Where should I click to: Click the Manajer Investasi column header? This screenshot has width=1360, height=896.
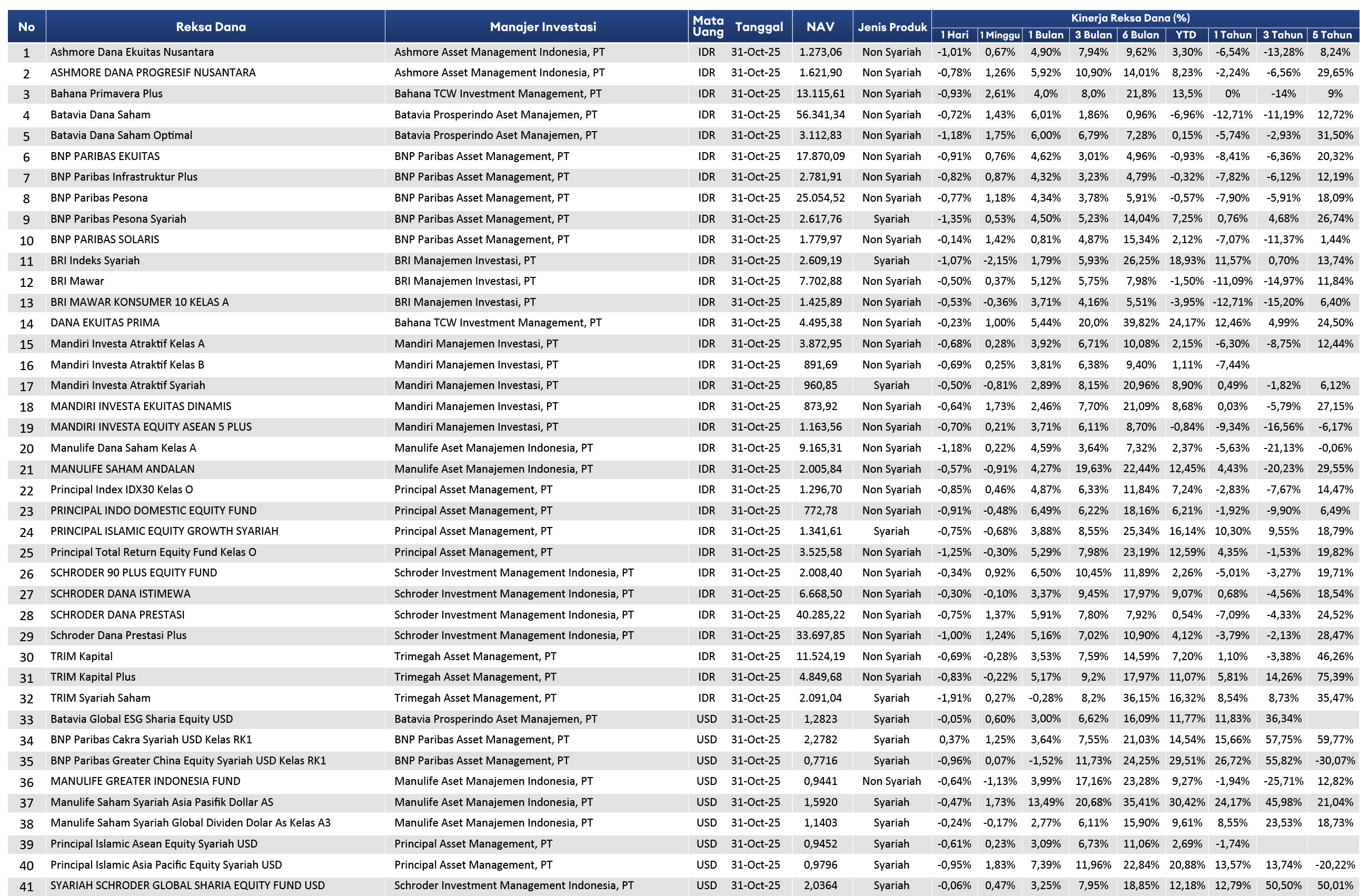click(x=542, y=26)
